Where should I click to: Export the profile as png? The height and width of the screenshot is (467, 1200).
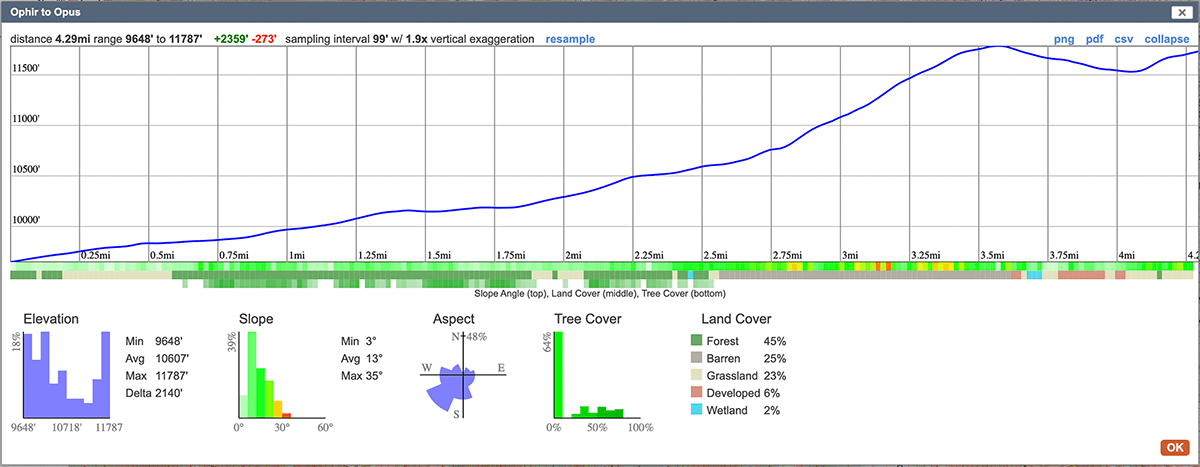[x=1064, y=39]
